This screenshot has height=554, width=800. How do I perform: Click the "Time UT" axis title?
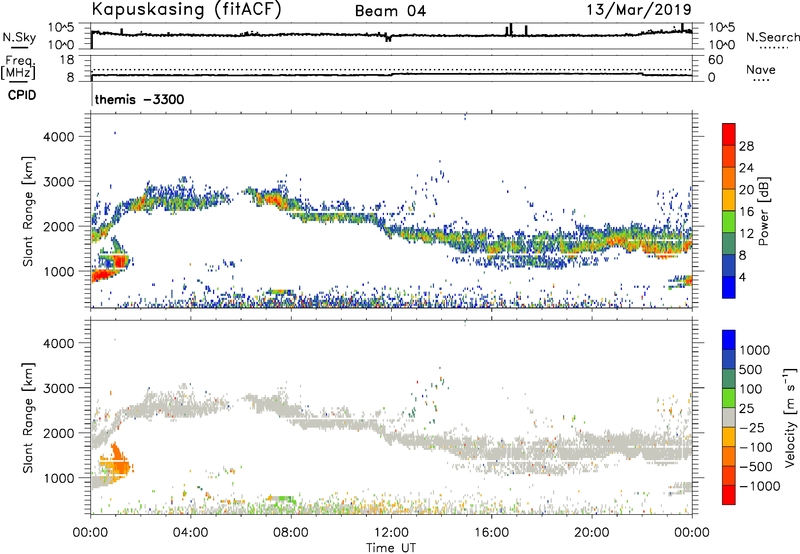tap(391, 548)
